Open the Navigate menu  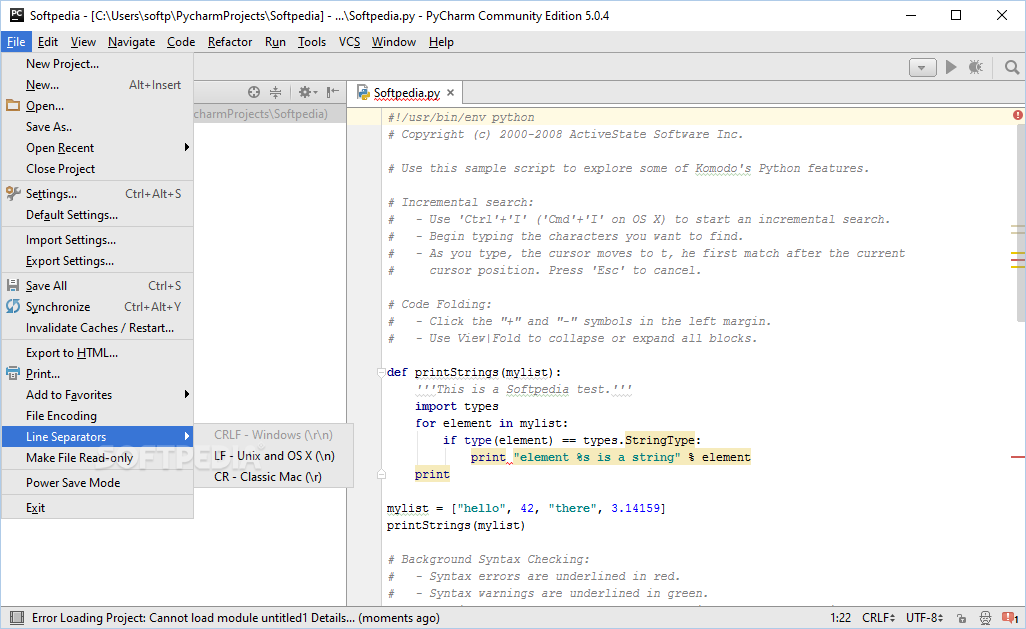coord(132,42)
